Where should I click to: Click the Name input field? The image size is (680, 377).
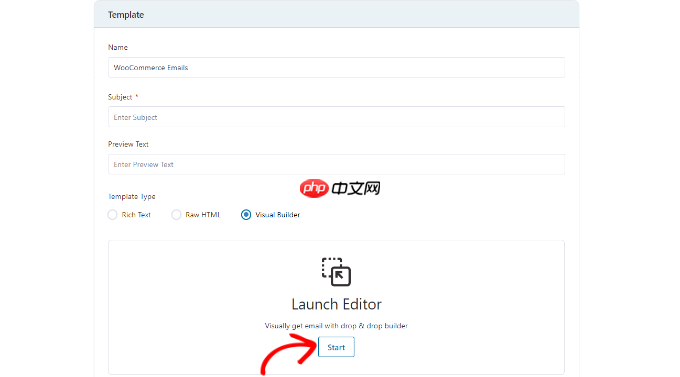336,68
